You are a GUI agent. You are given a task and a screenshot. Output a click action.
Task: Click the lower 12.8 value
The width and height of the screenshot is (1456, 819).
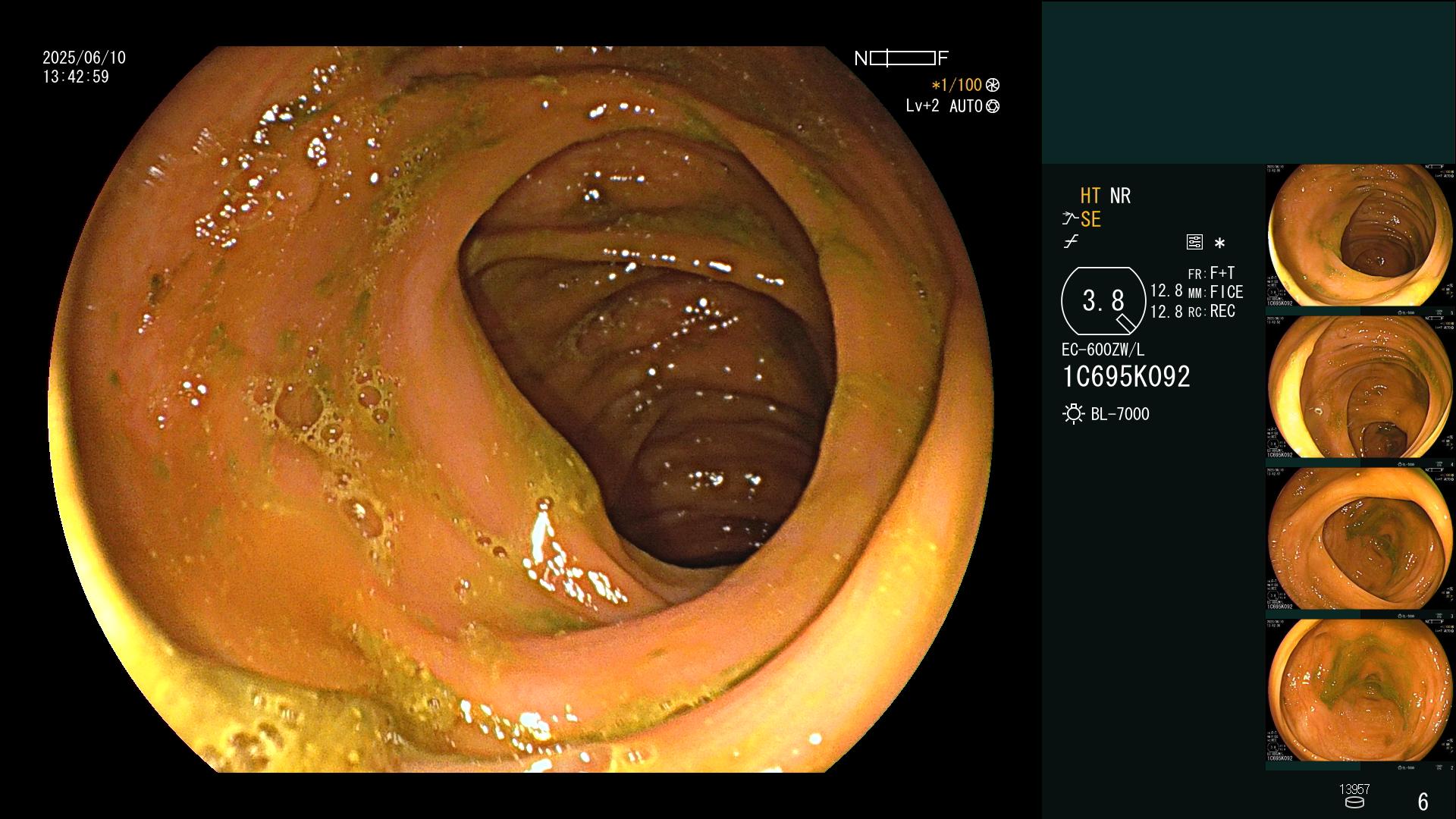point(1166,311)
